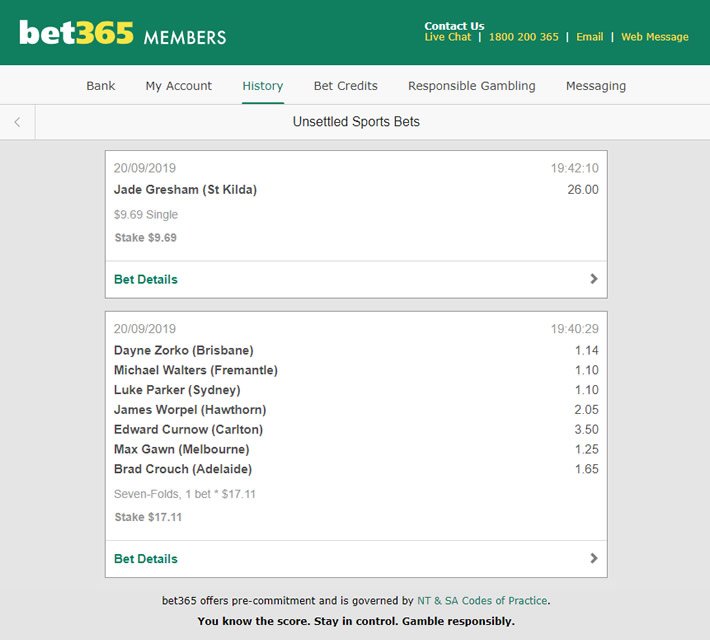Start a Live Chat with support
Screen dimensions: 710x640
coord(447,37)
